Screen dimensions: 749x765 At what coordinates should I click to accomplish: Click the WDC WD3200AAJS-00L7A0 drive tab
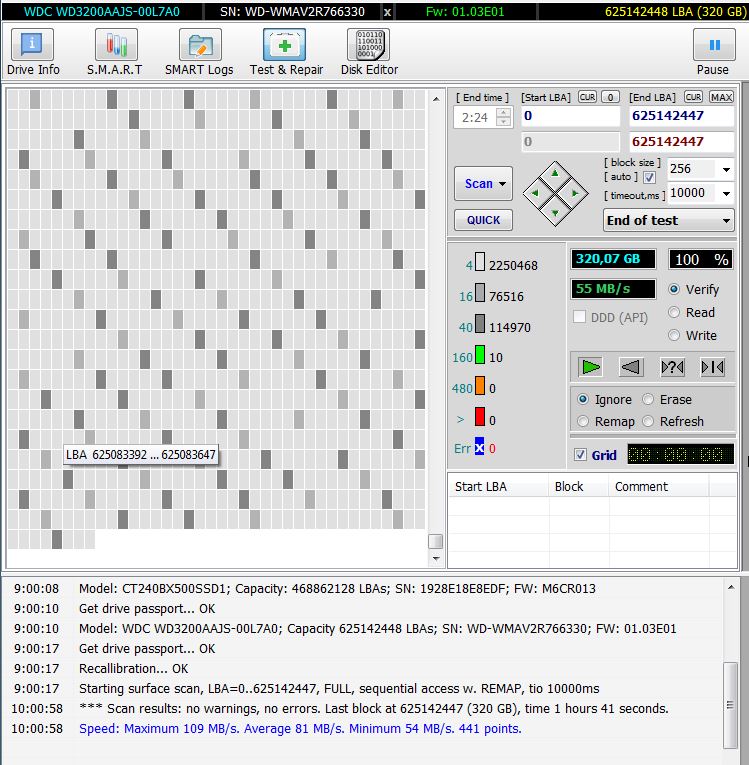tap(102, 12)
